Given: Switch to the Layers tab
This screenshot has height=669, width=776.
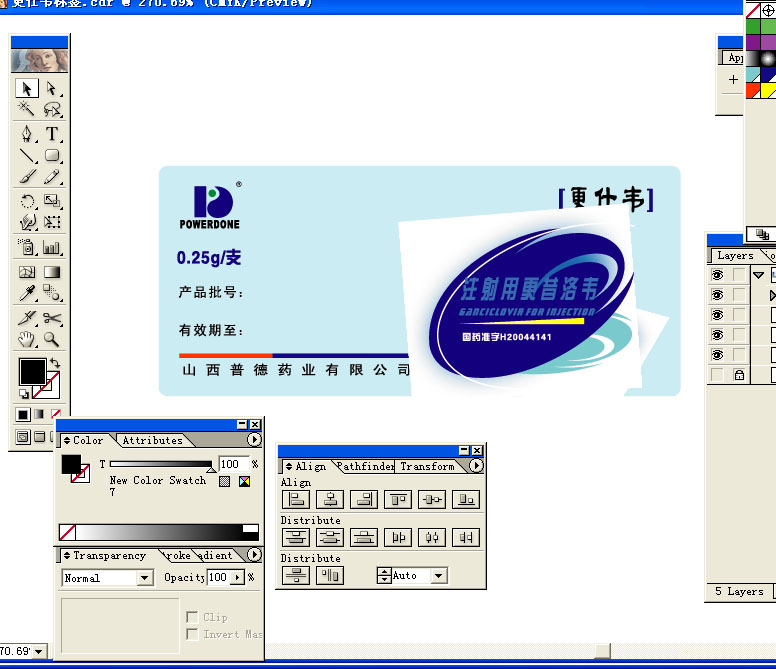Looking at the screenshot, I should 735,256.
